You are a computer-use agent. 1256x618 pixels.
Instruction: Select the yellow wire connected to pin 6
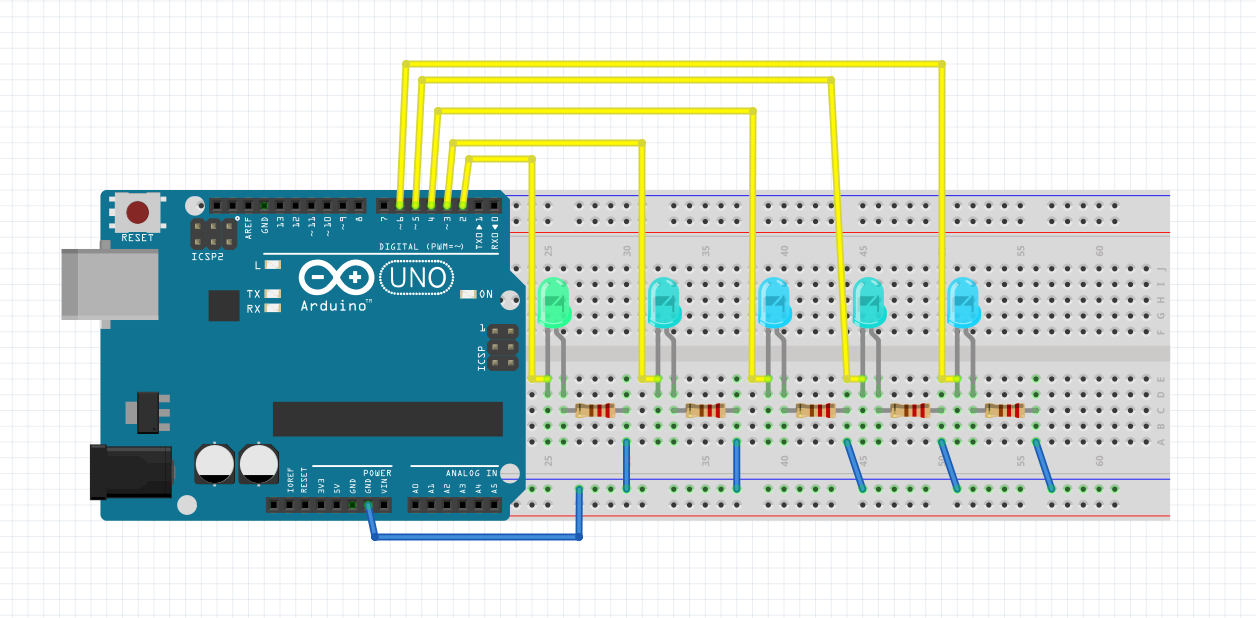pyautogui.click(x=405, y=130)
